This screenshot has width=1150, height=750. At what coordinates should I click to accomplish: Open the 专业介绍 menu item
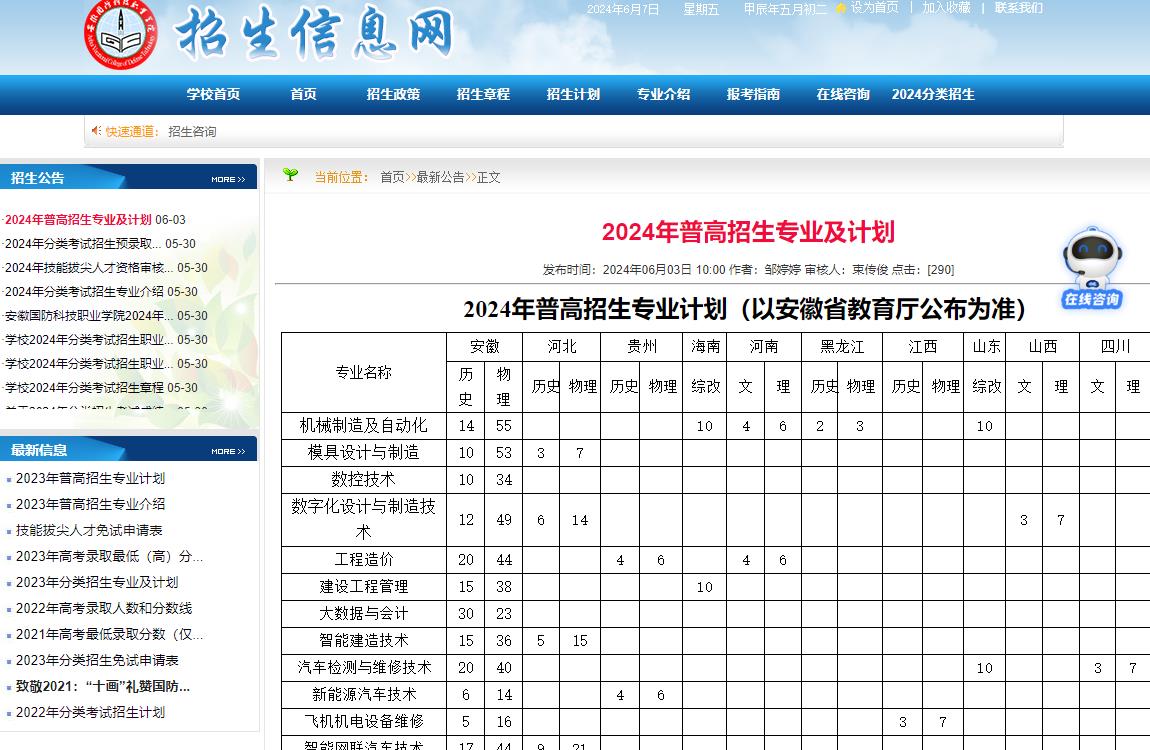pos(664,94)
